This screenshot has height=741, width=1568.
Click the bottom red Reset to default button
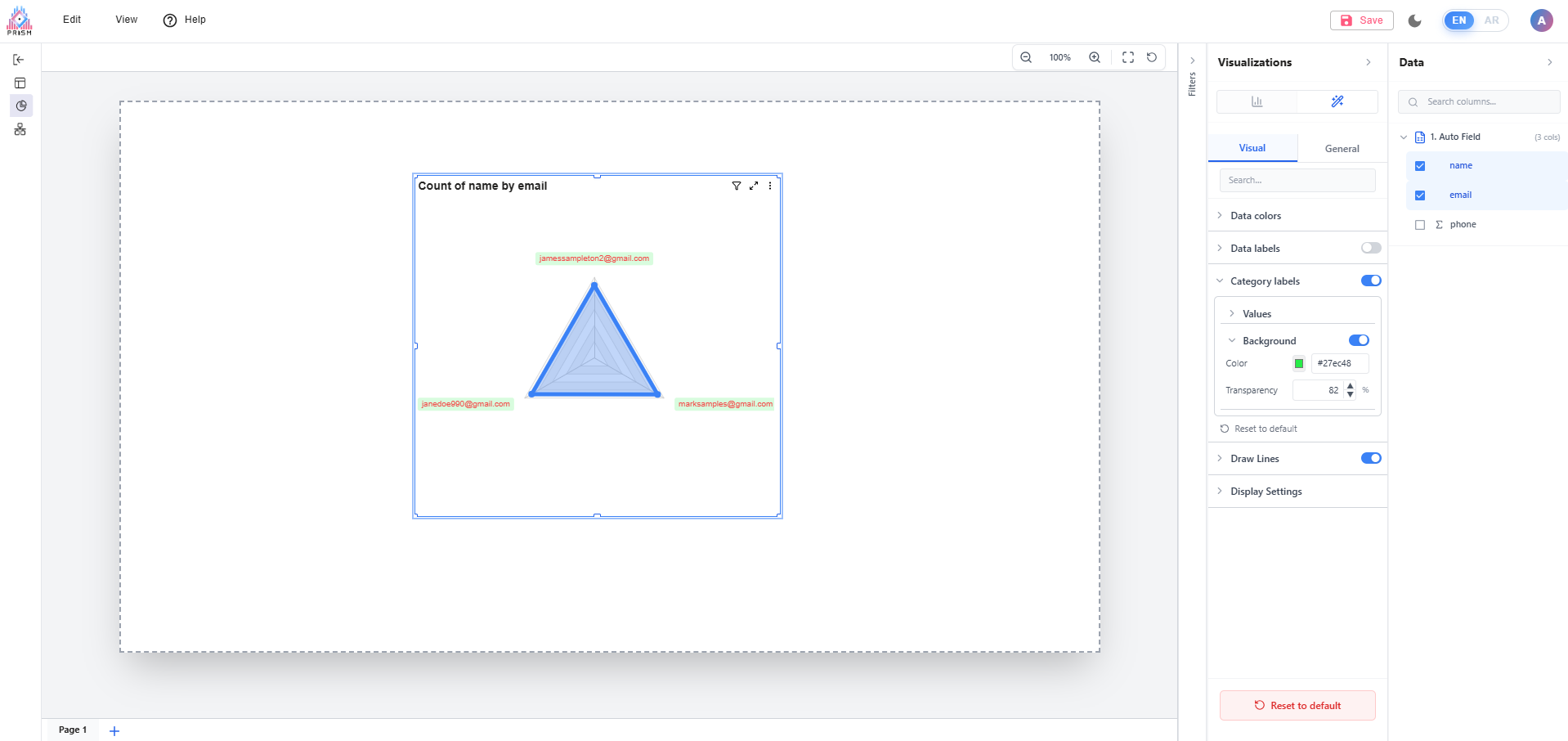pos(1297,706)
